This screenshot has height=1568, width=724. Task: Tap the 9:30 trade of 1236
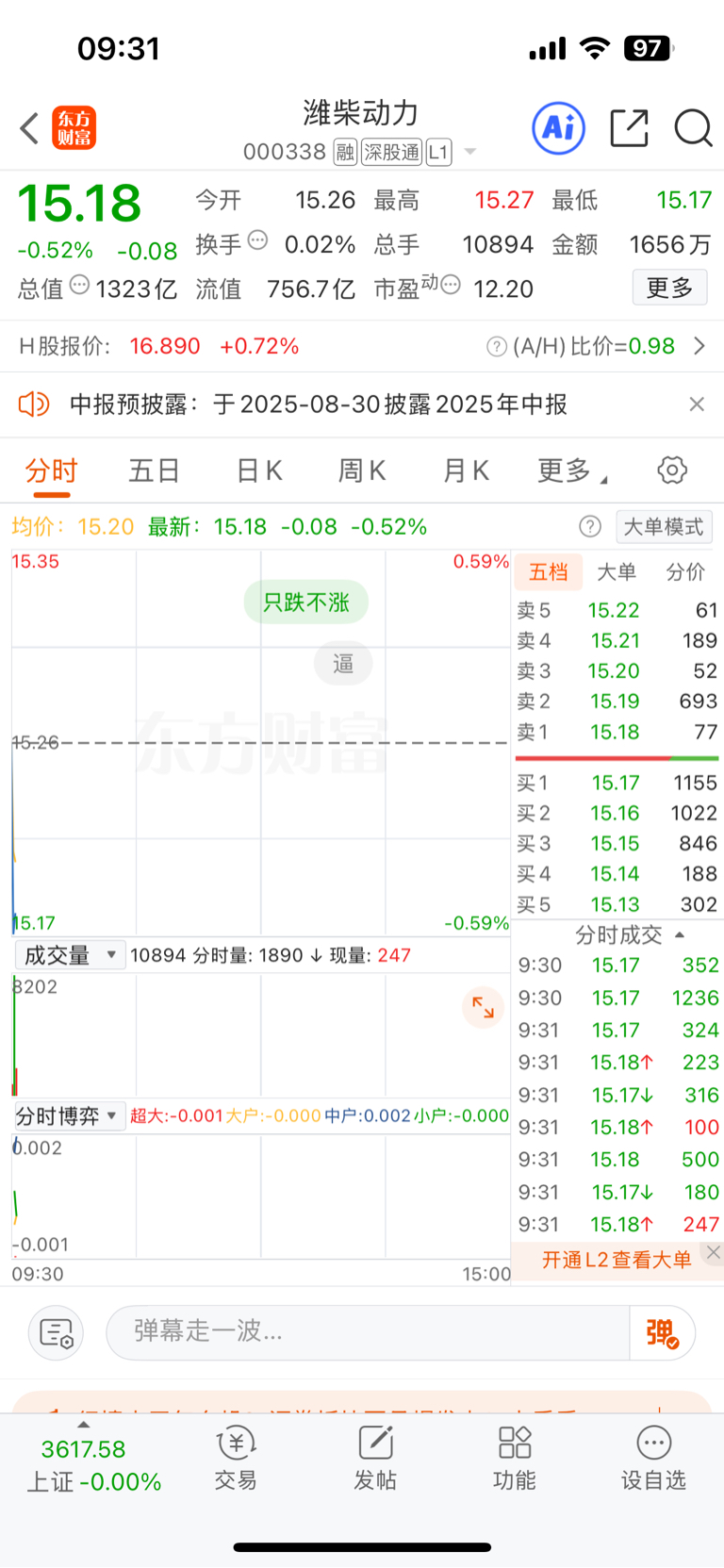[x=618, y=998]
